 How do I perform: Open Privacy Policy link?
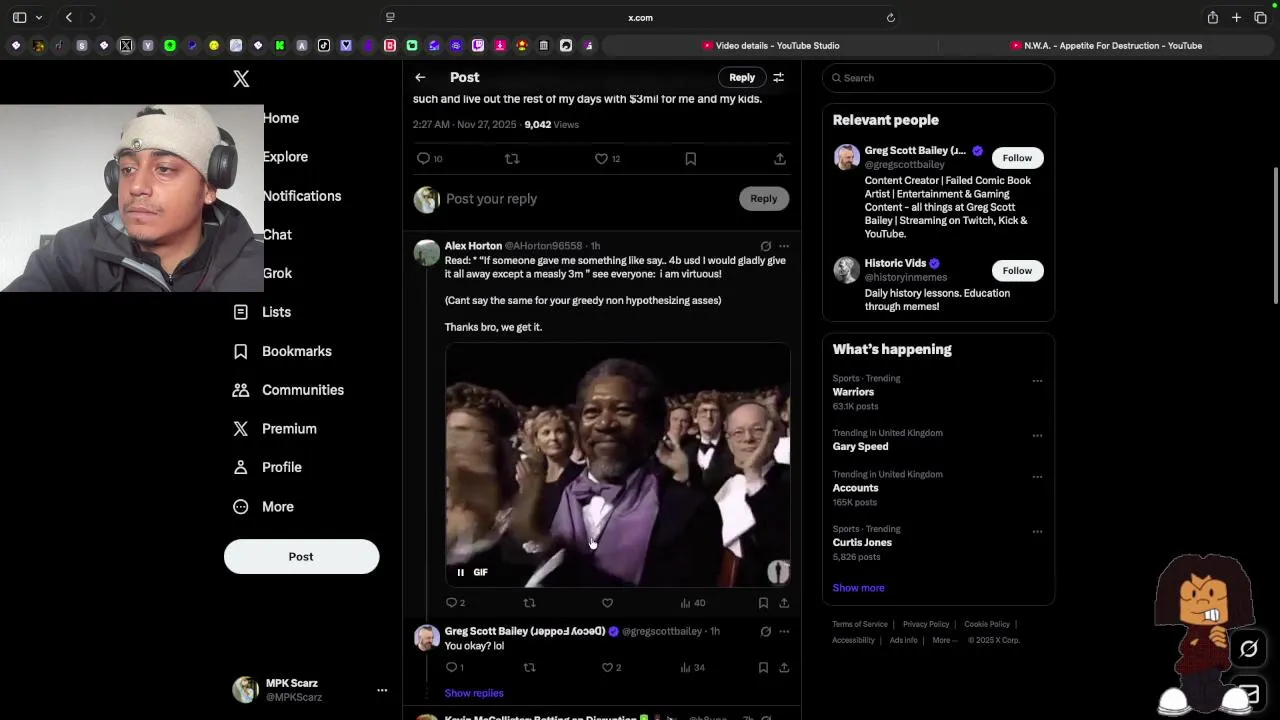click(x=926, y=624)
